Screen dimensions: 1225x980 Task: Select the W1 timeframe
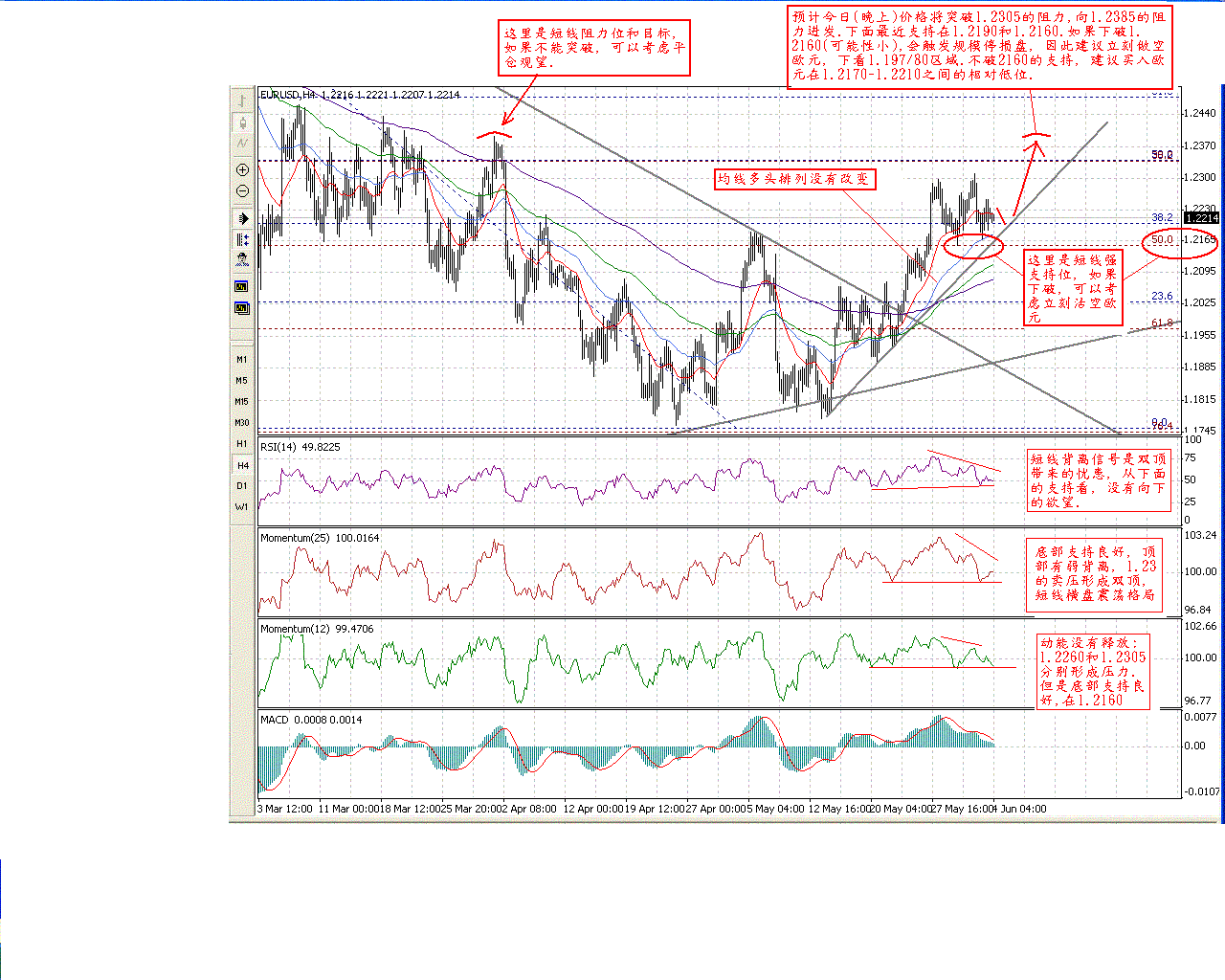pyautogui.click(x=242, y=507)
